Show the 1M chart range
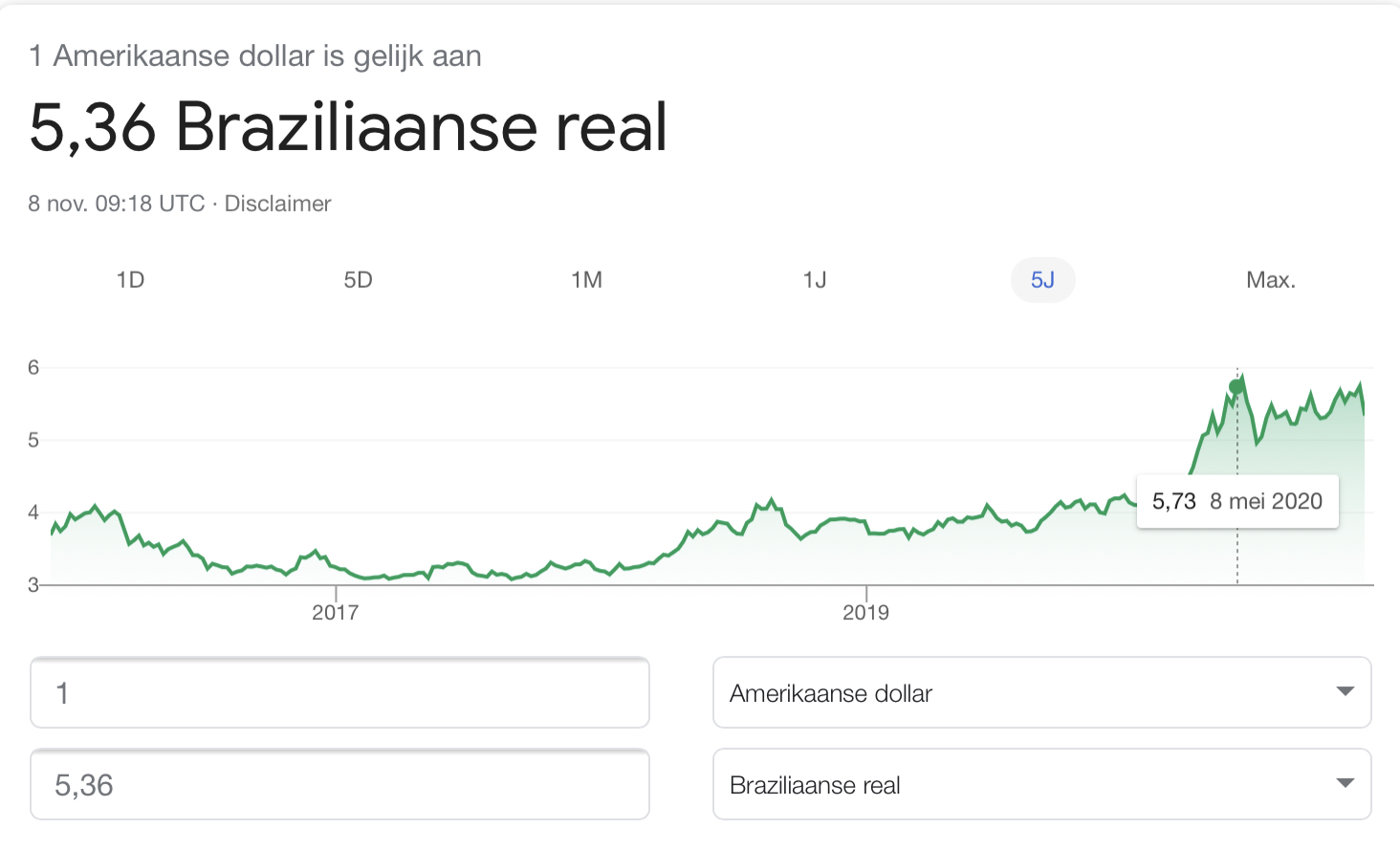 click(x=586, y=280)
